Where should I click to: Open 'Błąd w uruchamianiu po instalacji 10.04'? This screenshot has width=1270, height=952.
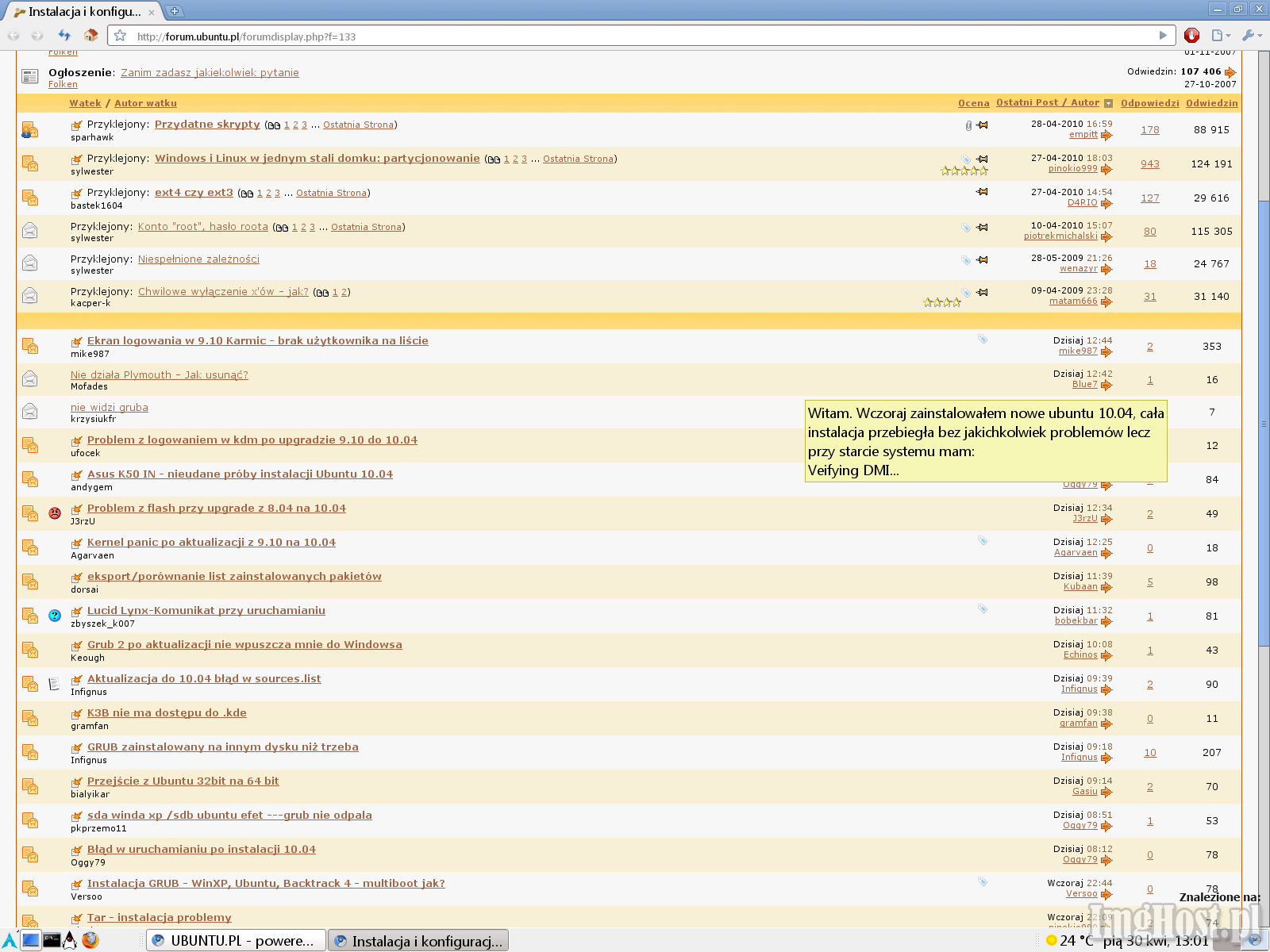click(202, 849)
